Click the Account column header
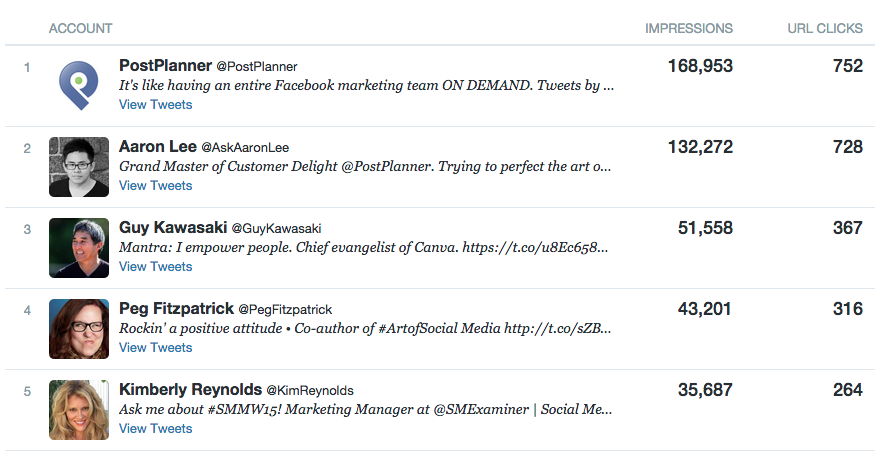 pos(80,28)
